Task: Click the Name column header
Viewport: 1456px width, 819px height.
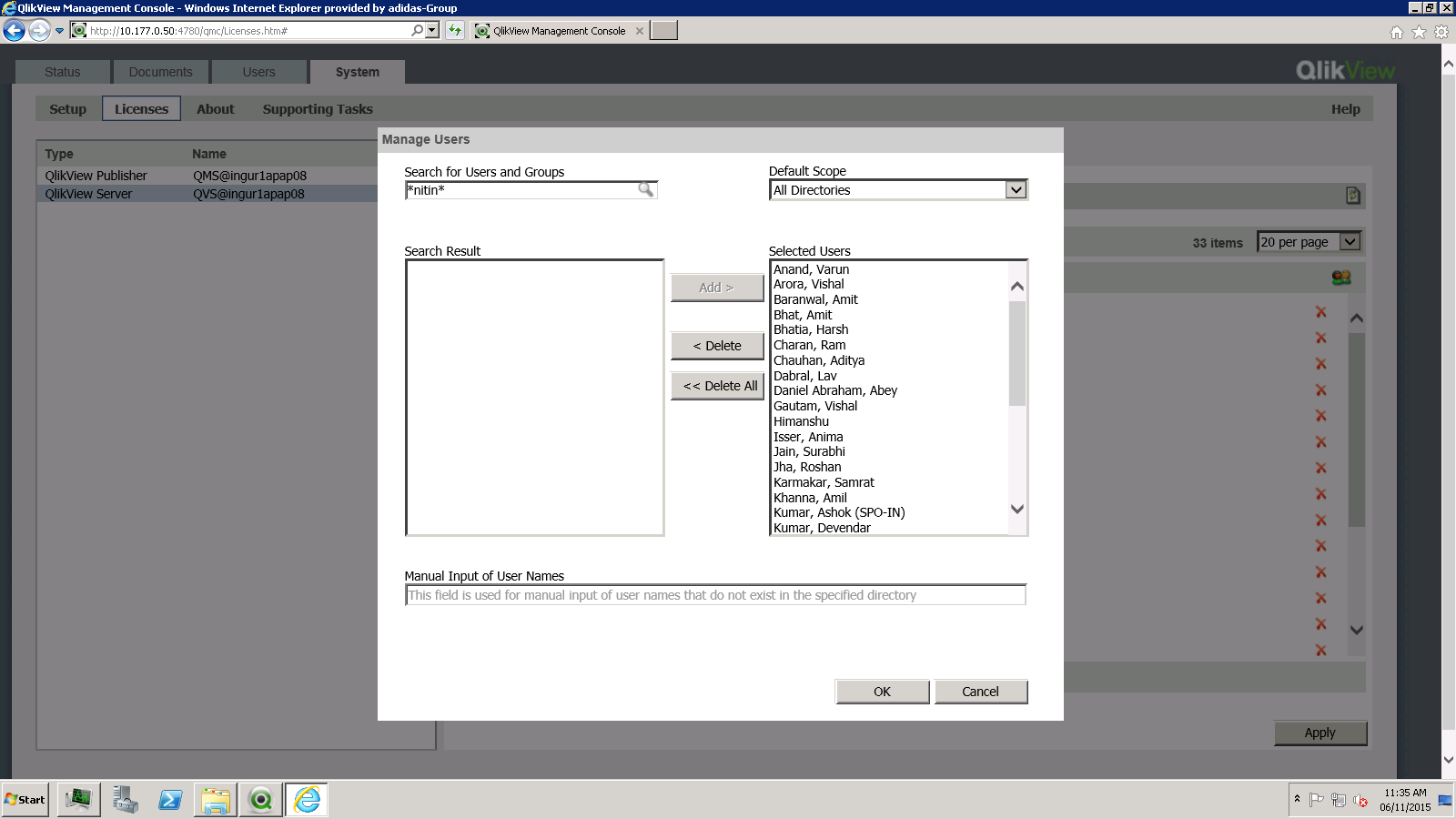Action: point(209,154)
